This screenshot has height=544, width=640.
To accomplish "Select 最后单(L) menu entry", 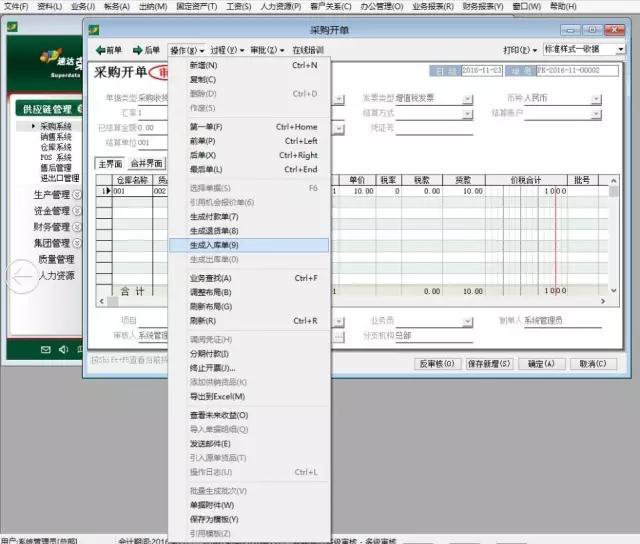I will [x=249, y=169].
